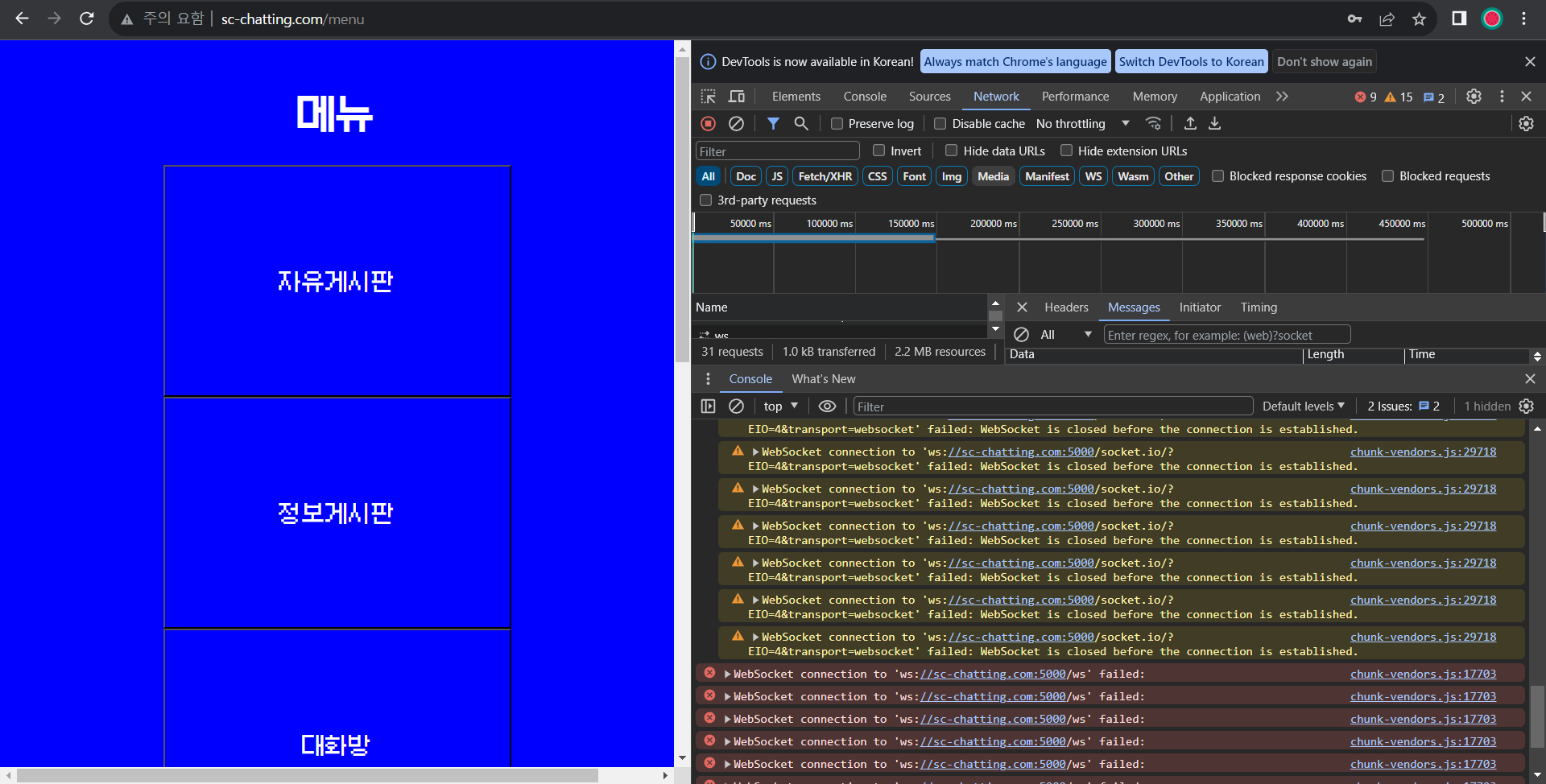Open DevTools customize three-dot menu
This screenshot has width=1546, height=784.
[x=1502, y=97]
